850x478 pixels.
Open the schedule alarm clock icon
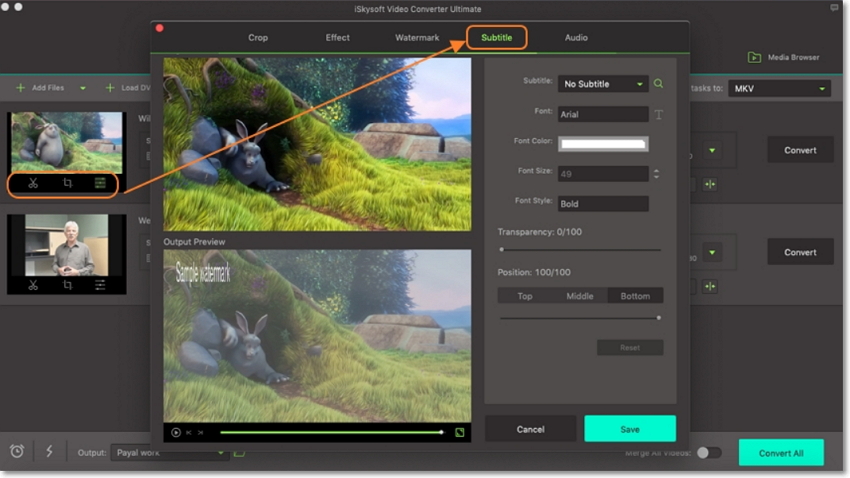coord(17,452)
